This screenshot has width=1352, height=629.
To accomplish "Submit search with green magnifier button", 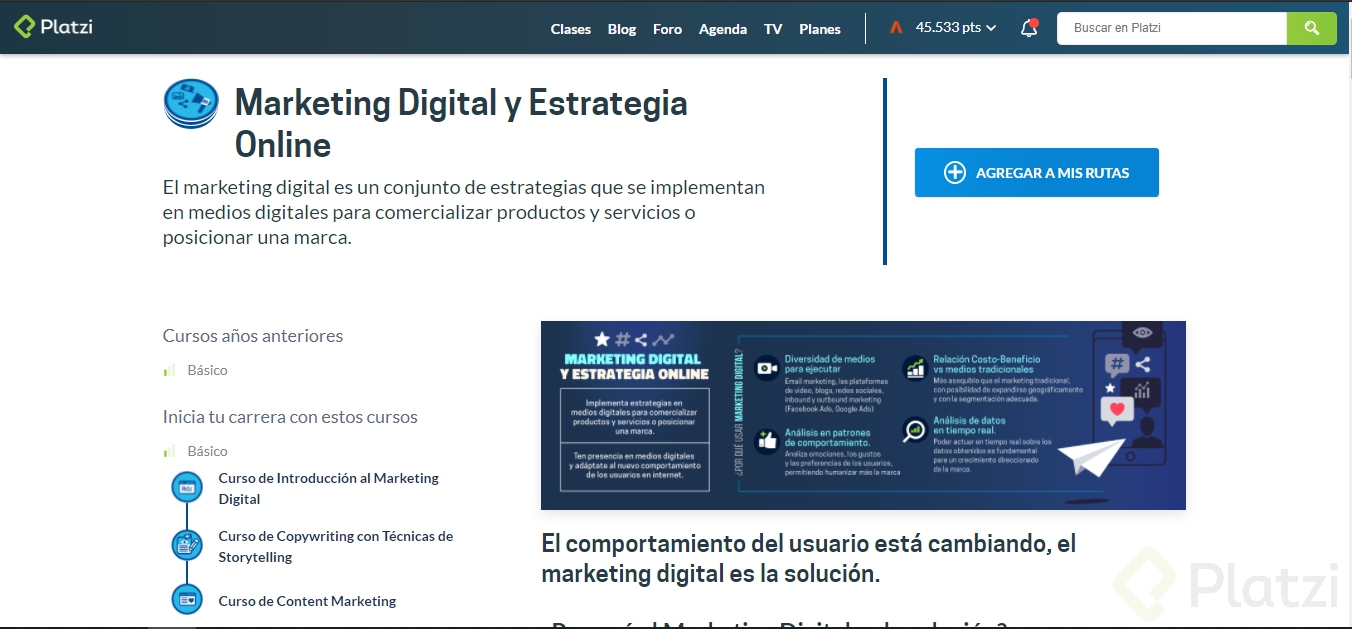I will click(x=1311, y=28).
